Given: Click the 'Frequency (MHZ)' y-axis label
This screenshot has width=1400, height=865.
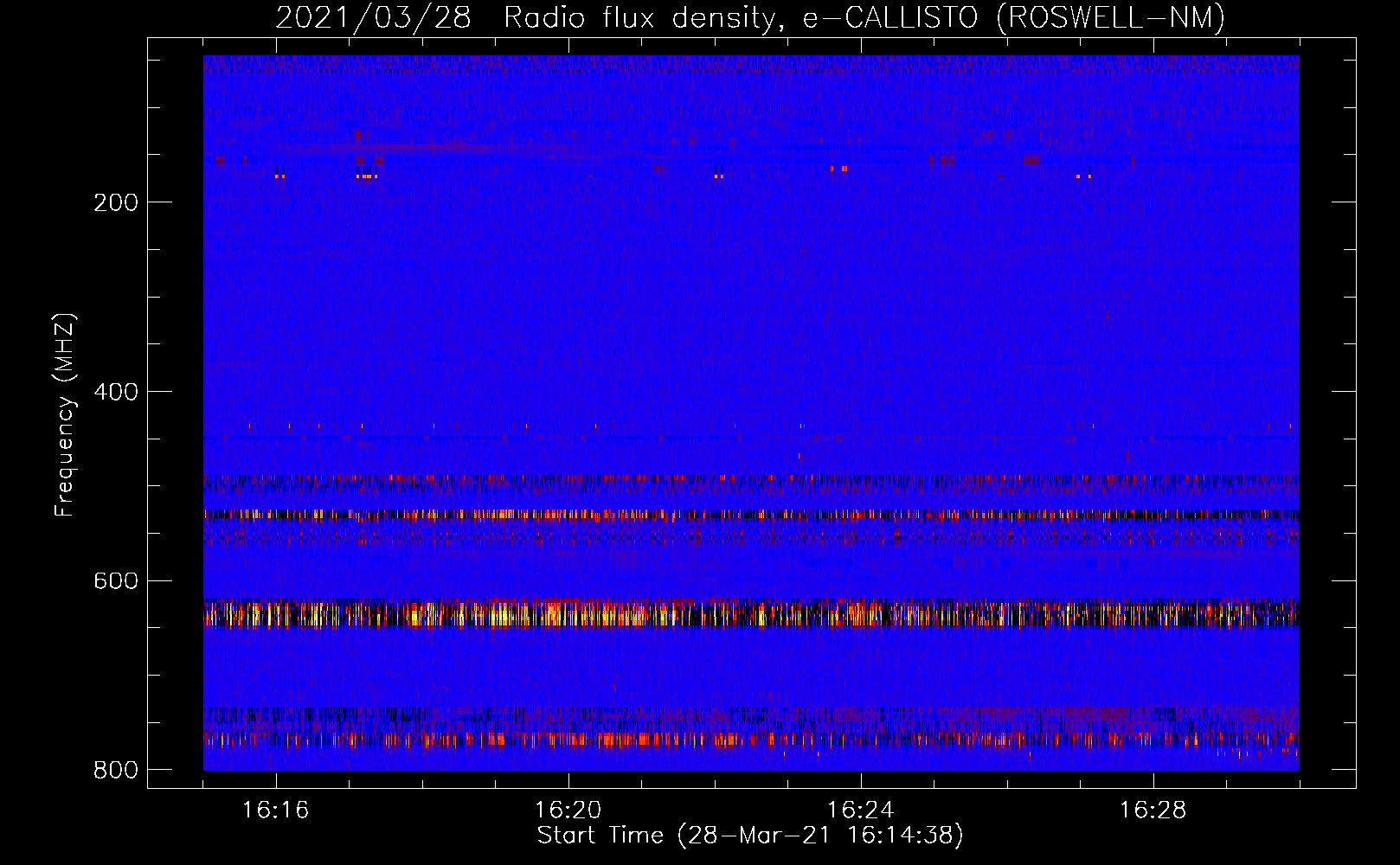Looking at the screenshot, I should click(65, 414).
